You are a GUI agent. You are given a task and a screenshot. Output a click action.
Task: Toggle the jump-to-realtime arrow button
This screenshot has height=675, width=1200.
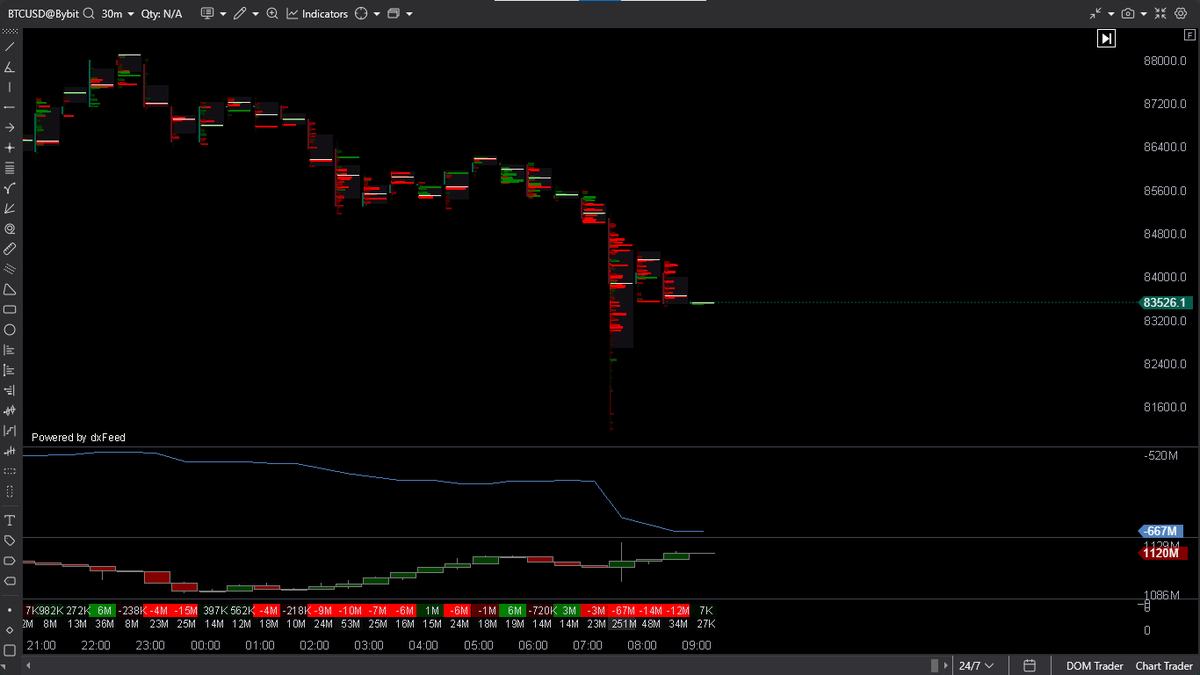(1106, 38)
